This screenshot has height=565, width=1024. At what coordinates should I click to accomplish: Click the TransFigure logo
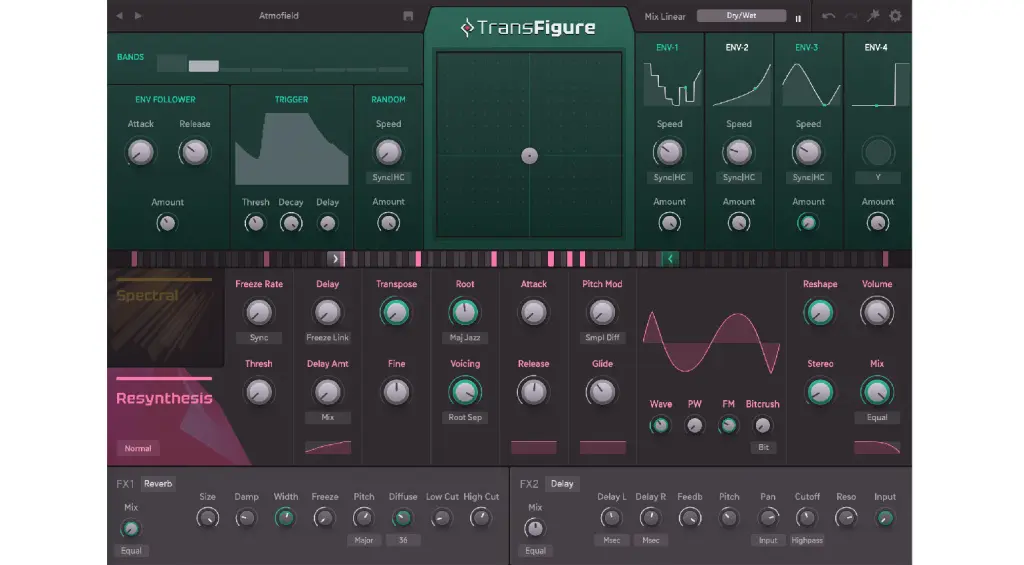point(528,27)
